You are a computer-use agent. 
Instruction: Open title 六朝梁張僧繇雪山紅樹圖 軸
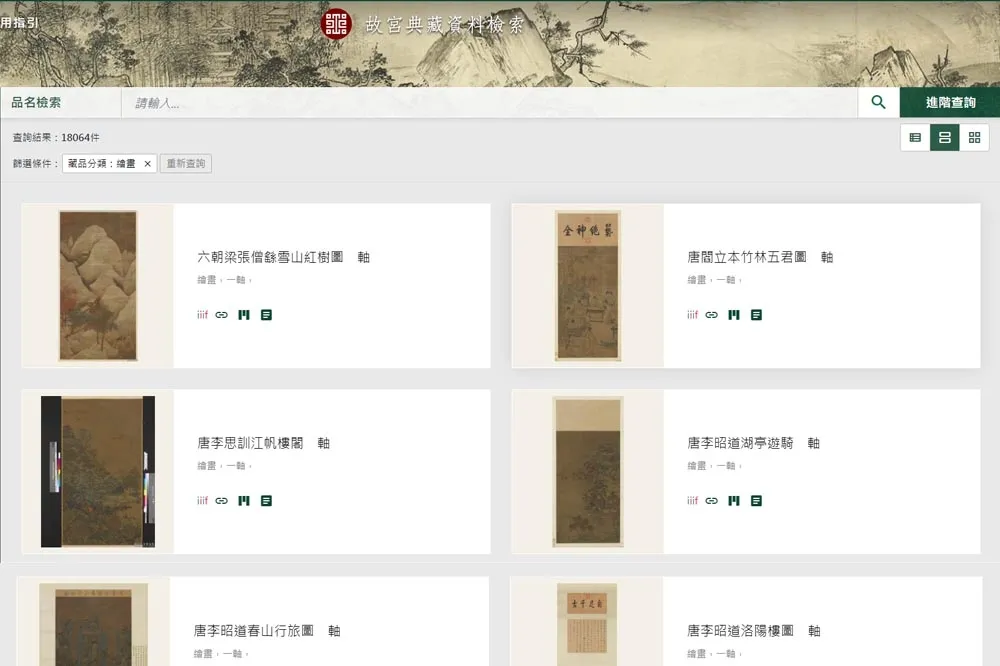pos(283,257)
